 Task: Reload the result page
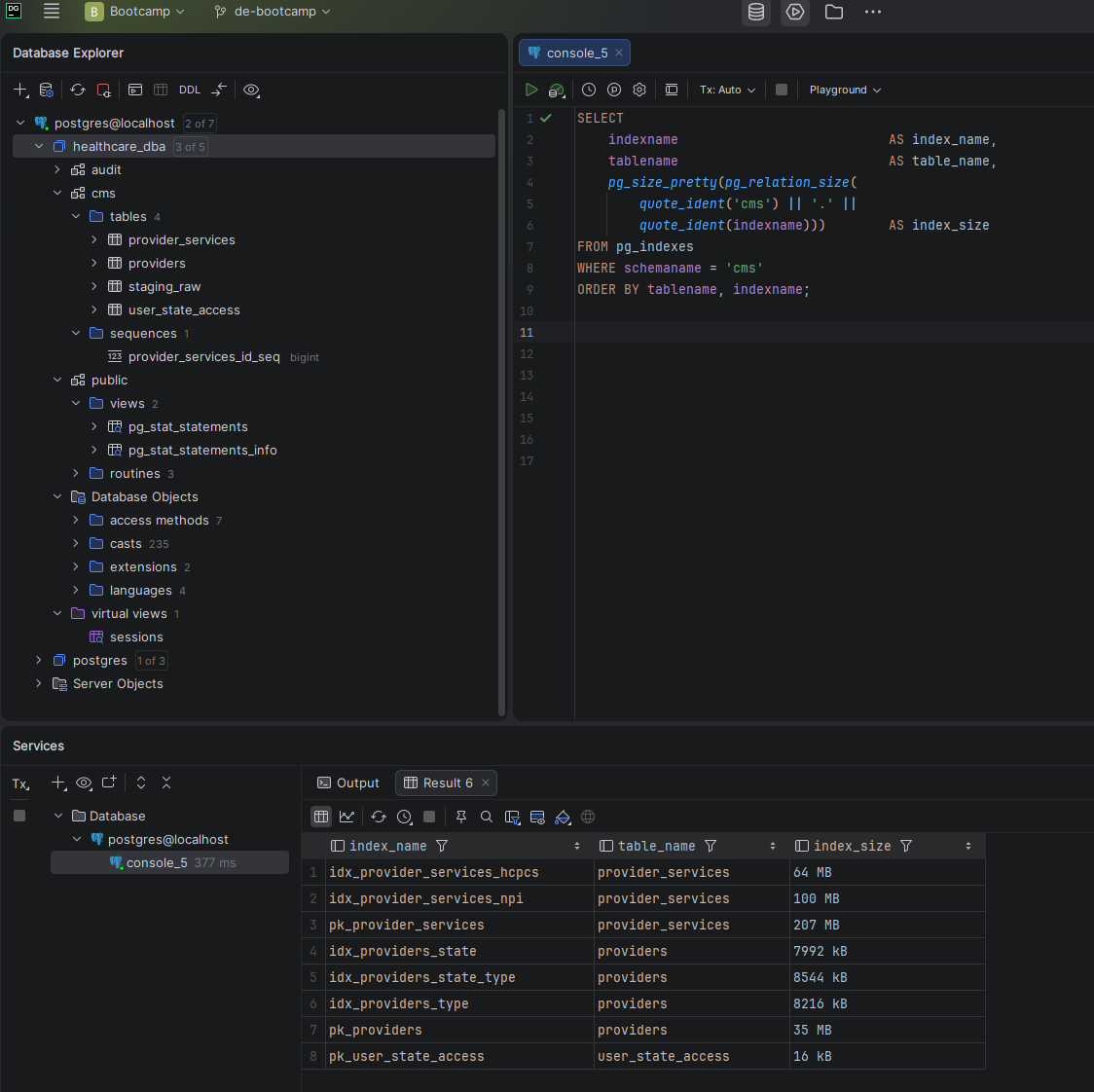[379, 817]
